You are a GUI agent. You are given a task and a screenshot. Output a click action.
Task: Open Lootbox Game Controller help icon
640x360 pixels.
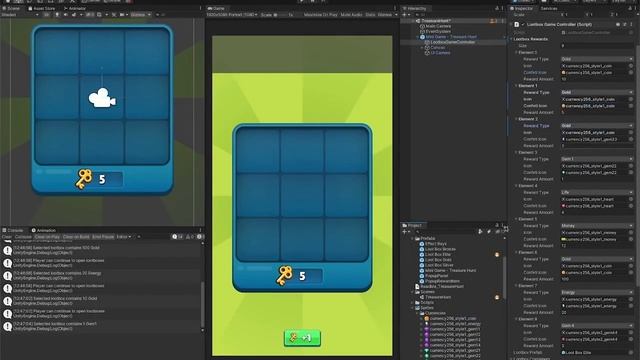pos(618,24)
